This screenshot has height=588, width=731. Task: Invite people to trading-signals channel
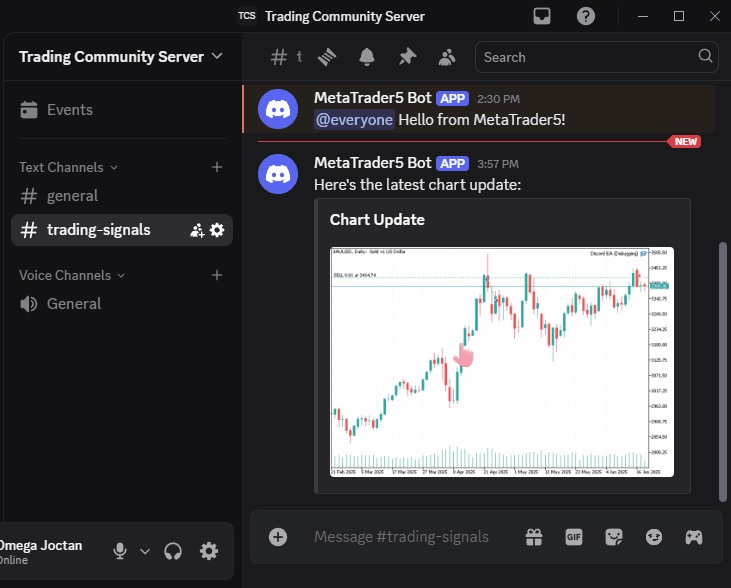[x=197, y=230]
